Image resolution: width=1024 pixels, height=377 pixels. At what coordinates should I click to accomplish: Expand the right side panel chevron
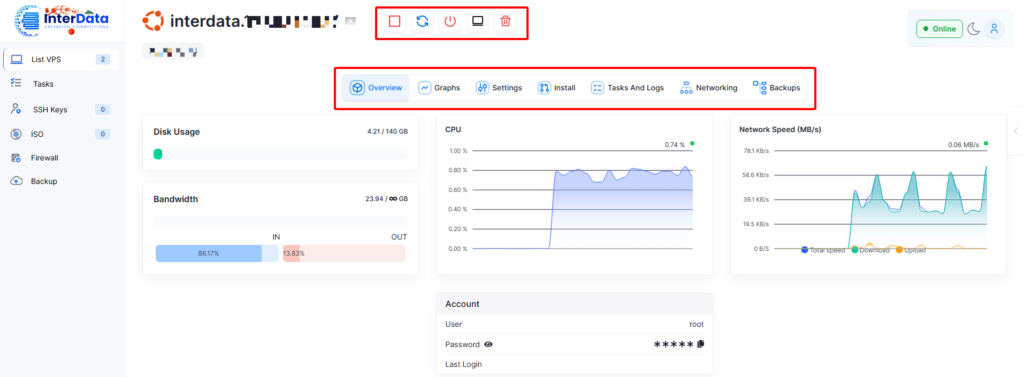coord(1016,131)
